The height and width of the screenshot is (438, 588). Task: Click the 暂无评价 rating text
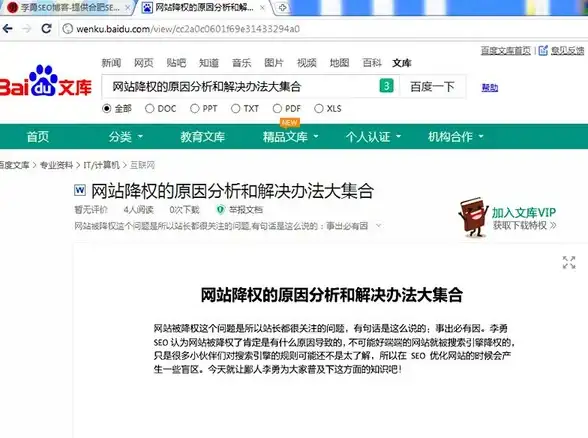91,210
